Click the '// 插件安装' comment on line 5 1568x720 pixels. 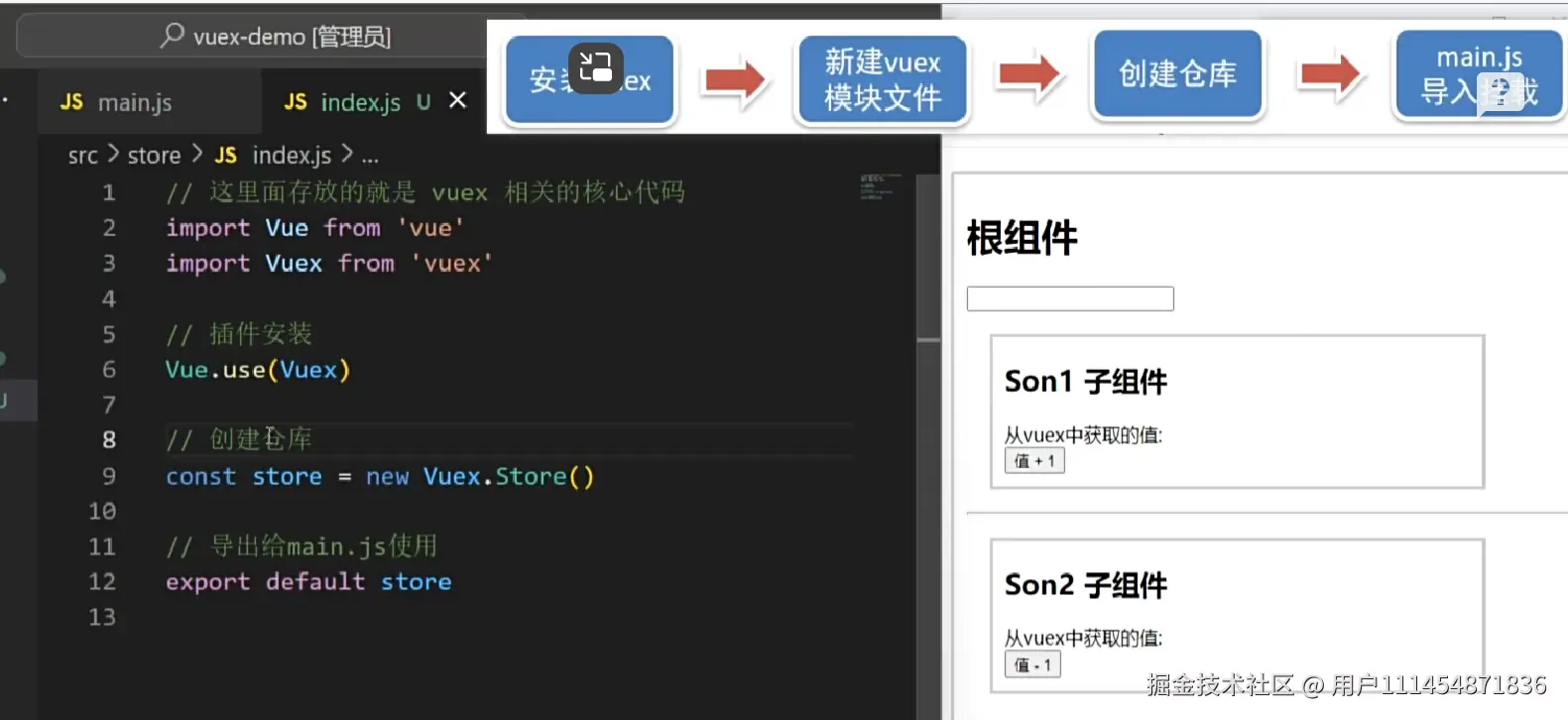click(239, 334)
